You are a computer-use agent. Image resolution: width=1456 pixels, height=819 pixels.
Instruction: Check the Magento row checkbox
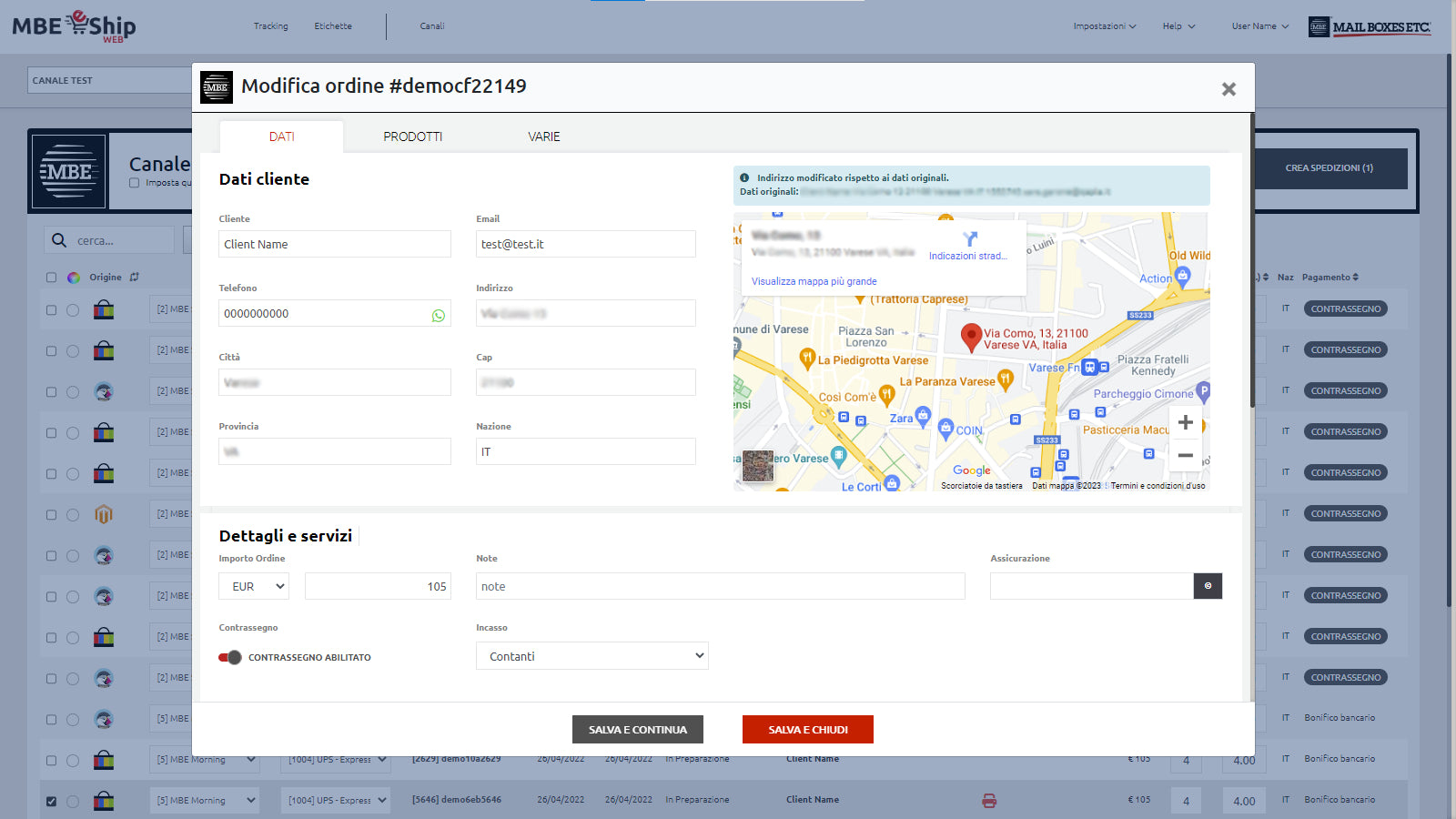pyautogui.click(x=51, y=515)
